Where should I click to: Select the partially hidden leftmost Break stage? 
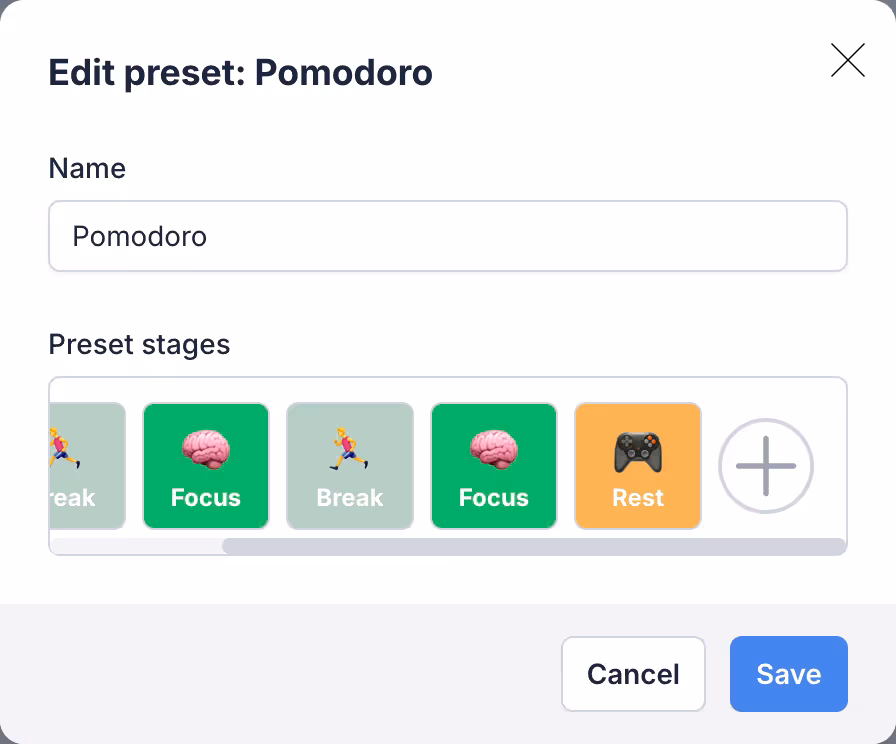click(85, 466)
